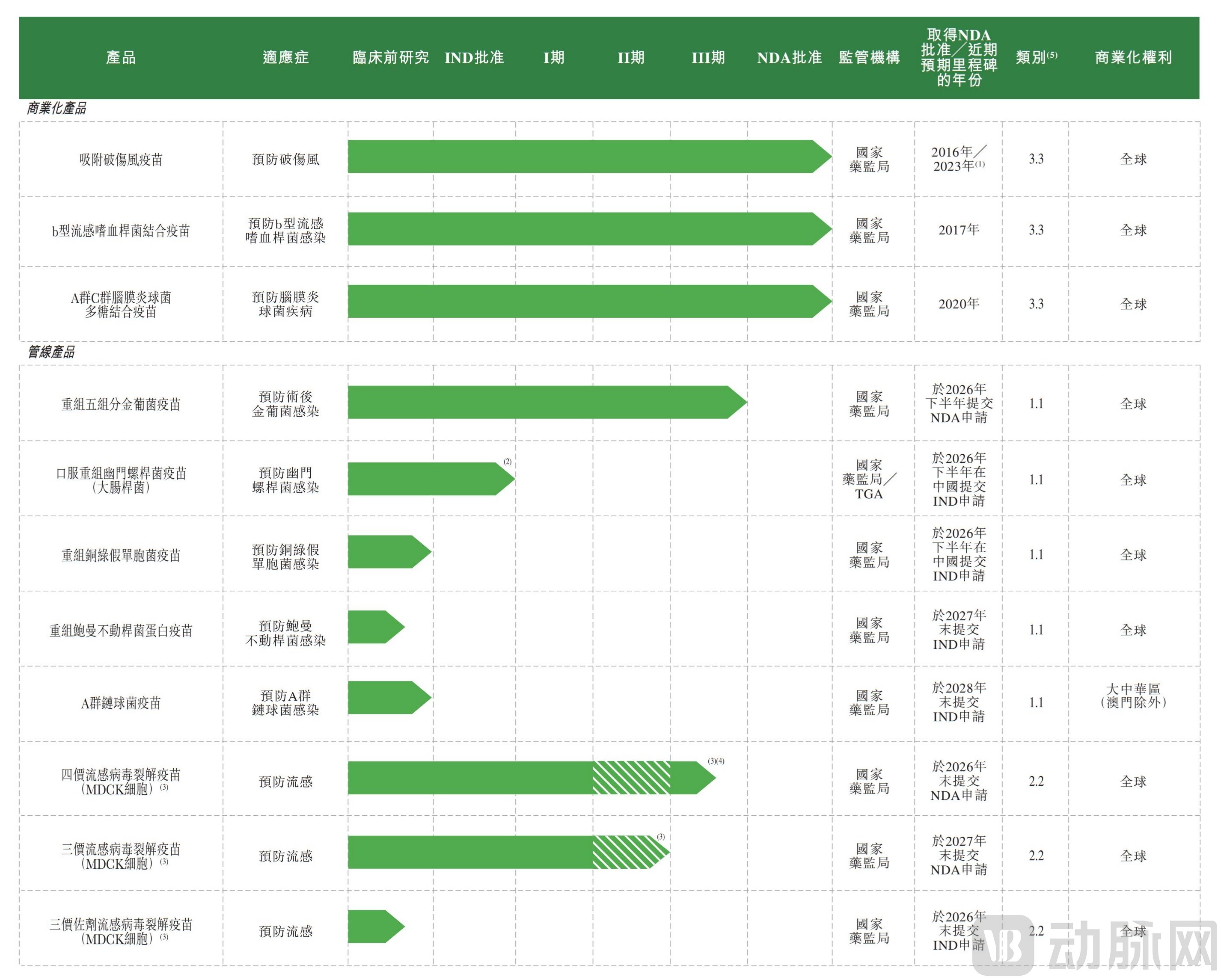
Task: Click the 類別 column header
Action: (1036, 57)
